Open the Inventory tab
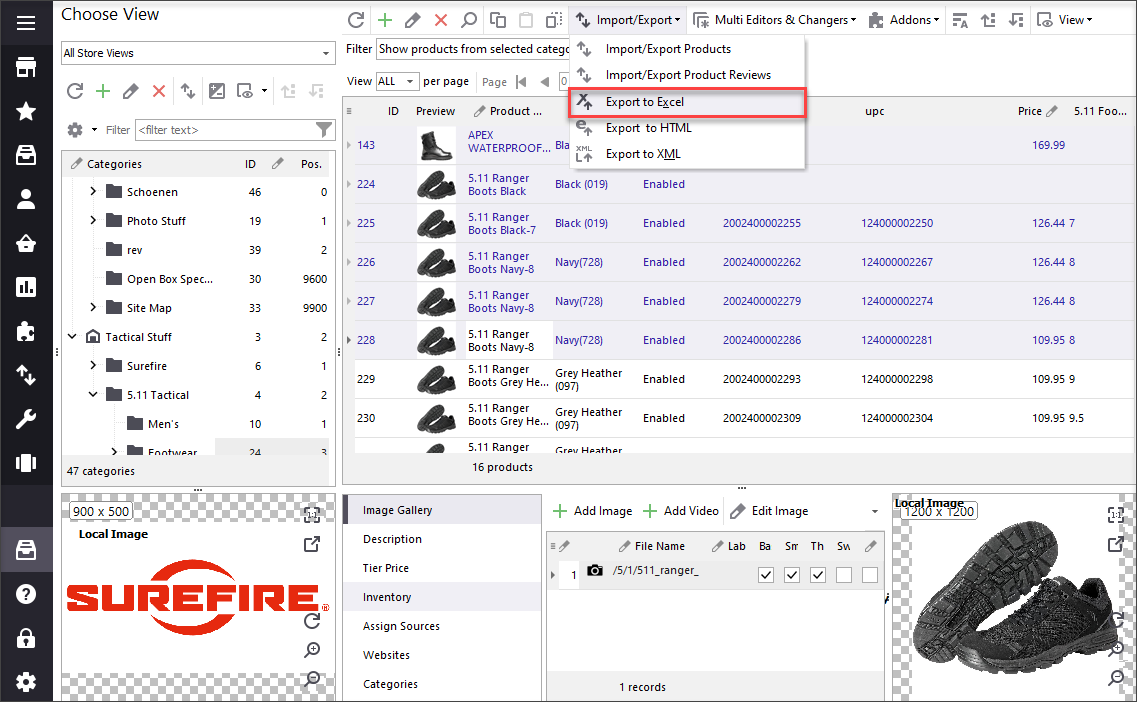 tap(442, 597)
